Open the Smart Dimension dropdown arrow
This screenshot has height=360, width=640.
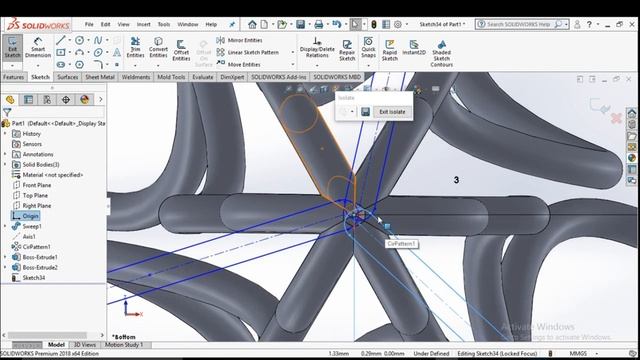(x=38, y=66)
